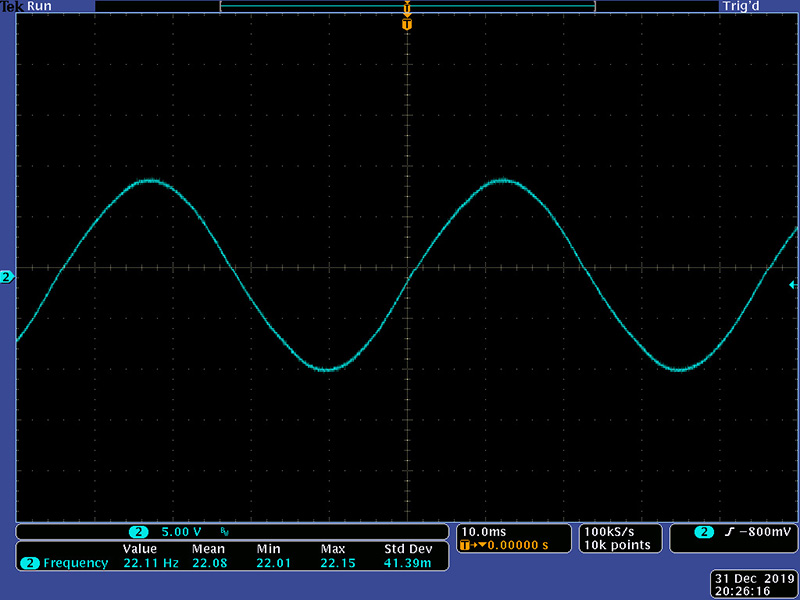Click channel 2 badge in trigger readout
Viewport: 800px width, 600px height.
click(704, 531)
